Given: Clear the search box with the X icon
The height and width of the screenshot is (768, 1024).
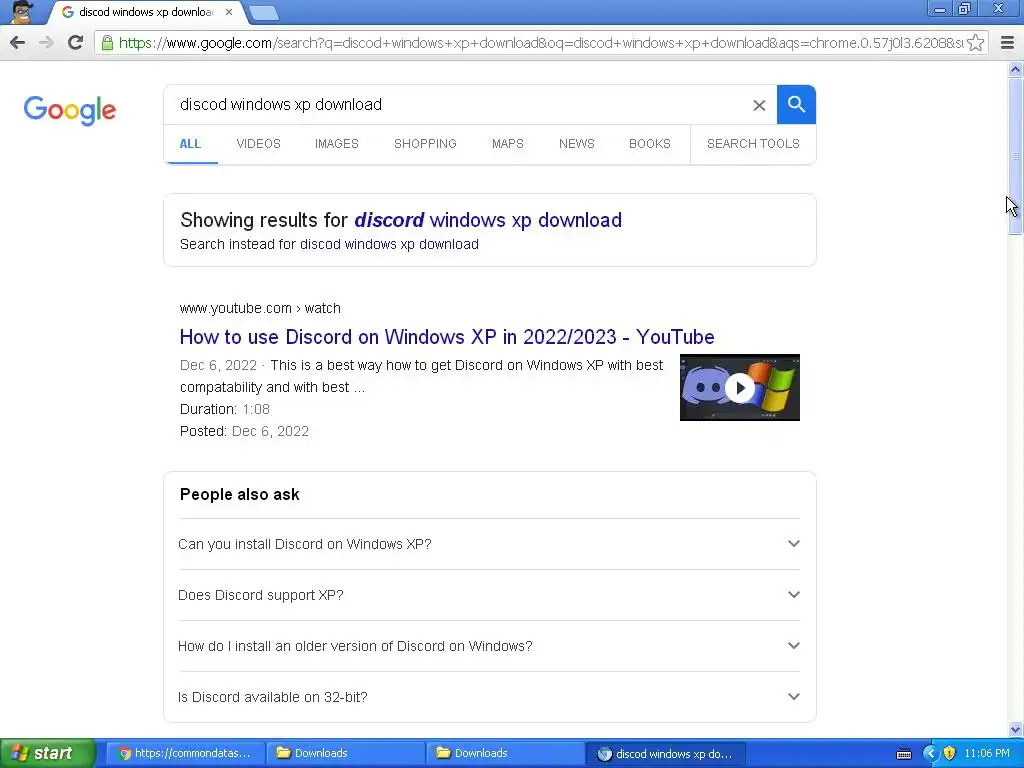Looking at the screenshot, I should [759, 105].
